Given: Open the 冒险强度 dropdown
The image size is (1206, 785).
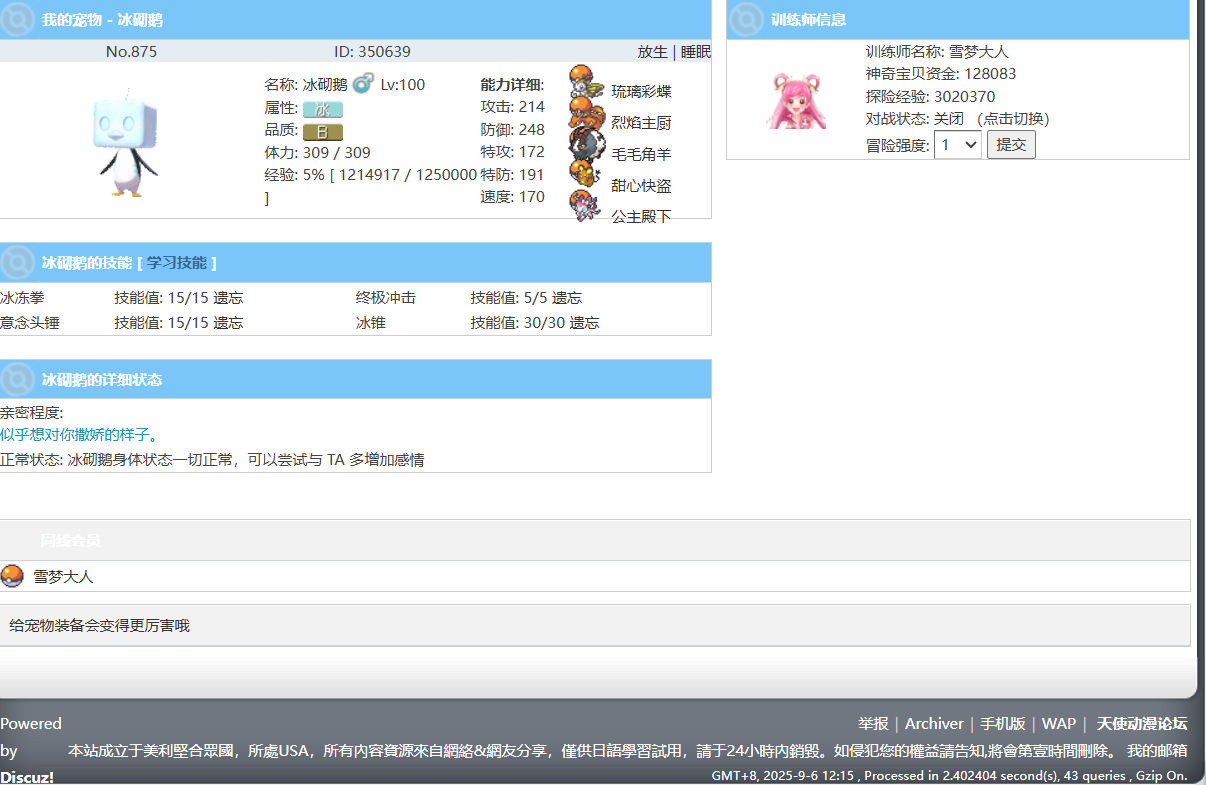Looking at the screenshot, I should (958, 145).
